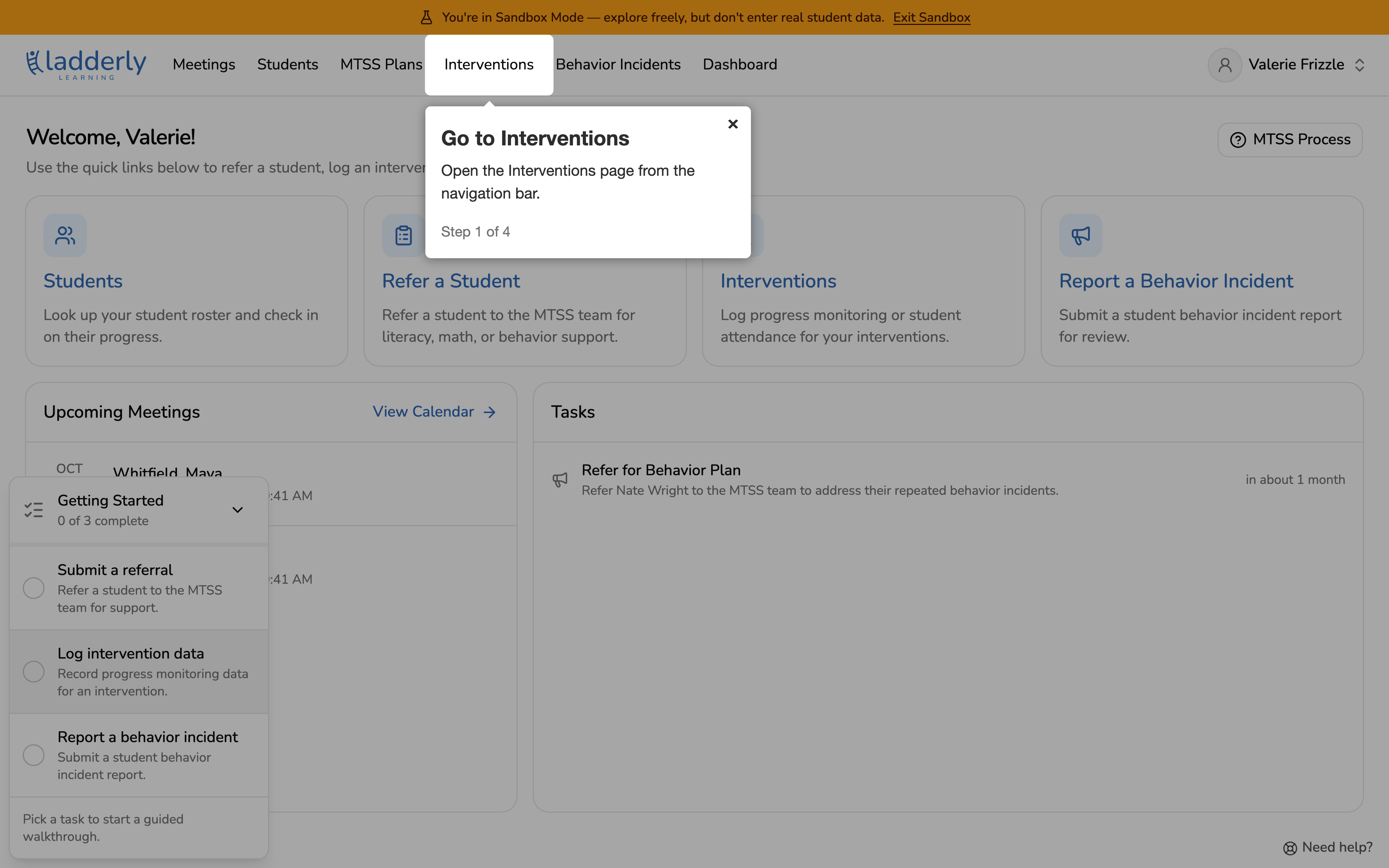Click the lifebuoy icon next to Need help
The image size is (1389, 868).
[x=1290, y=848]
